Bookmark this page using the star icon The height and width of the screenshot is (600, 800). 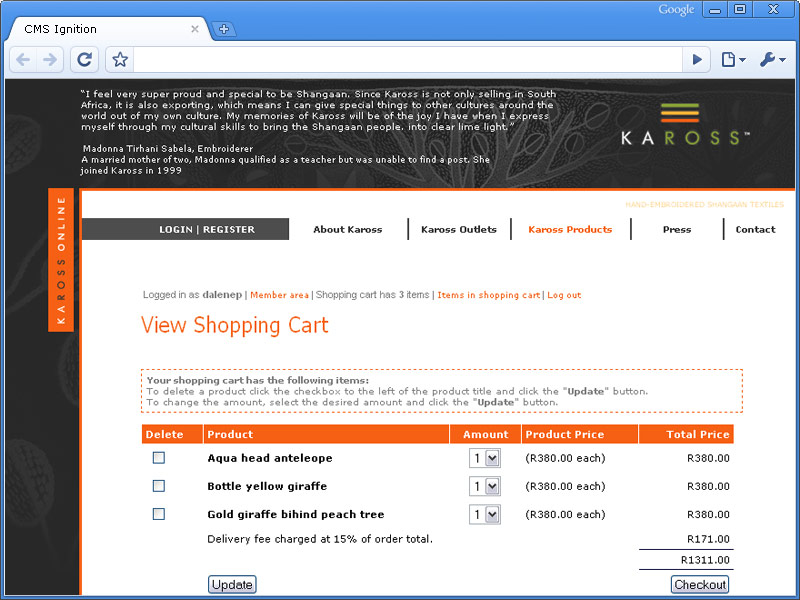[120, 60]
